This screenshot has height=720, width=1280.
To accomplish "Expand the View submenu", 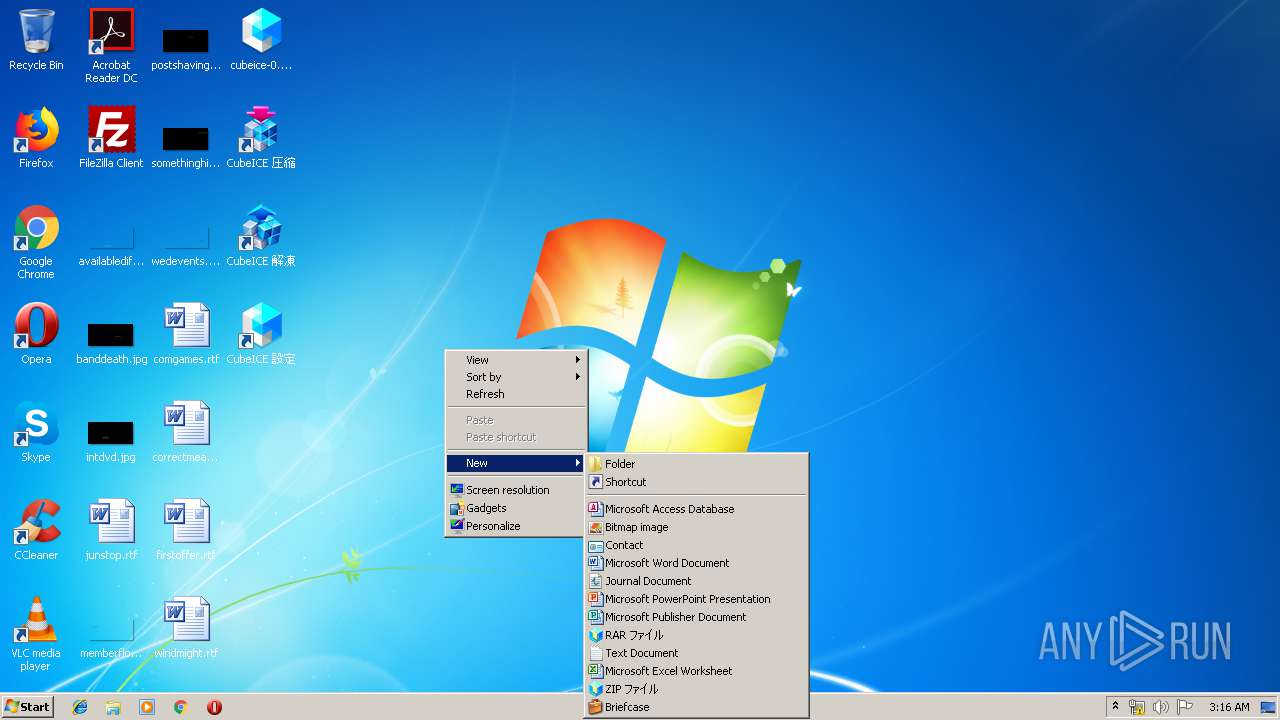I will click(x=516, y=360).
